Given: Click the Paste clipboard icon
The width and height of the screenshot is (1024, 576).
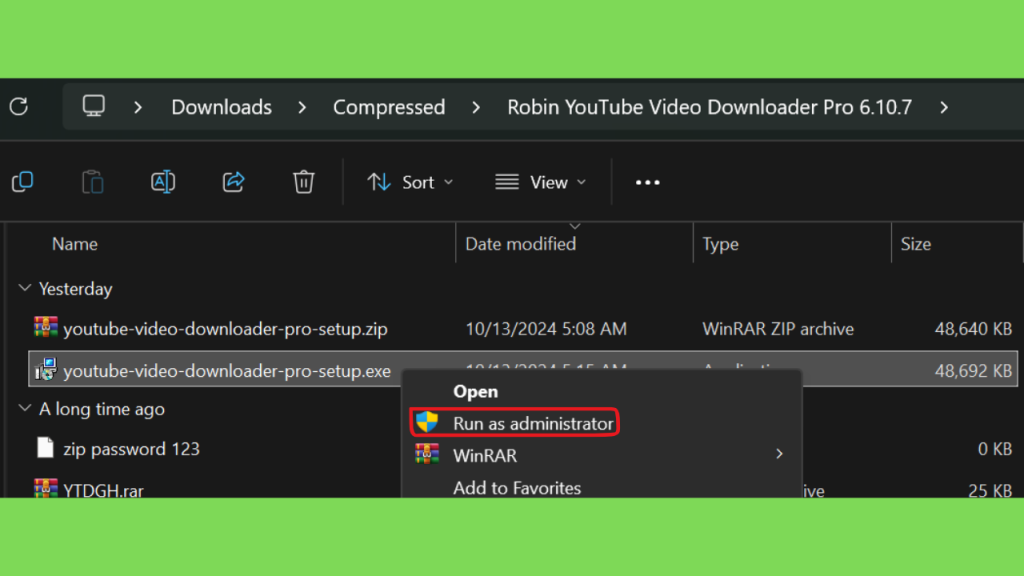Looking at the screenshot, I should [x=93, y=182].
